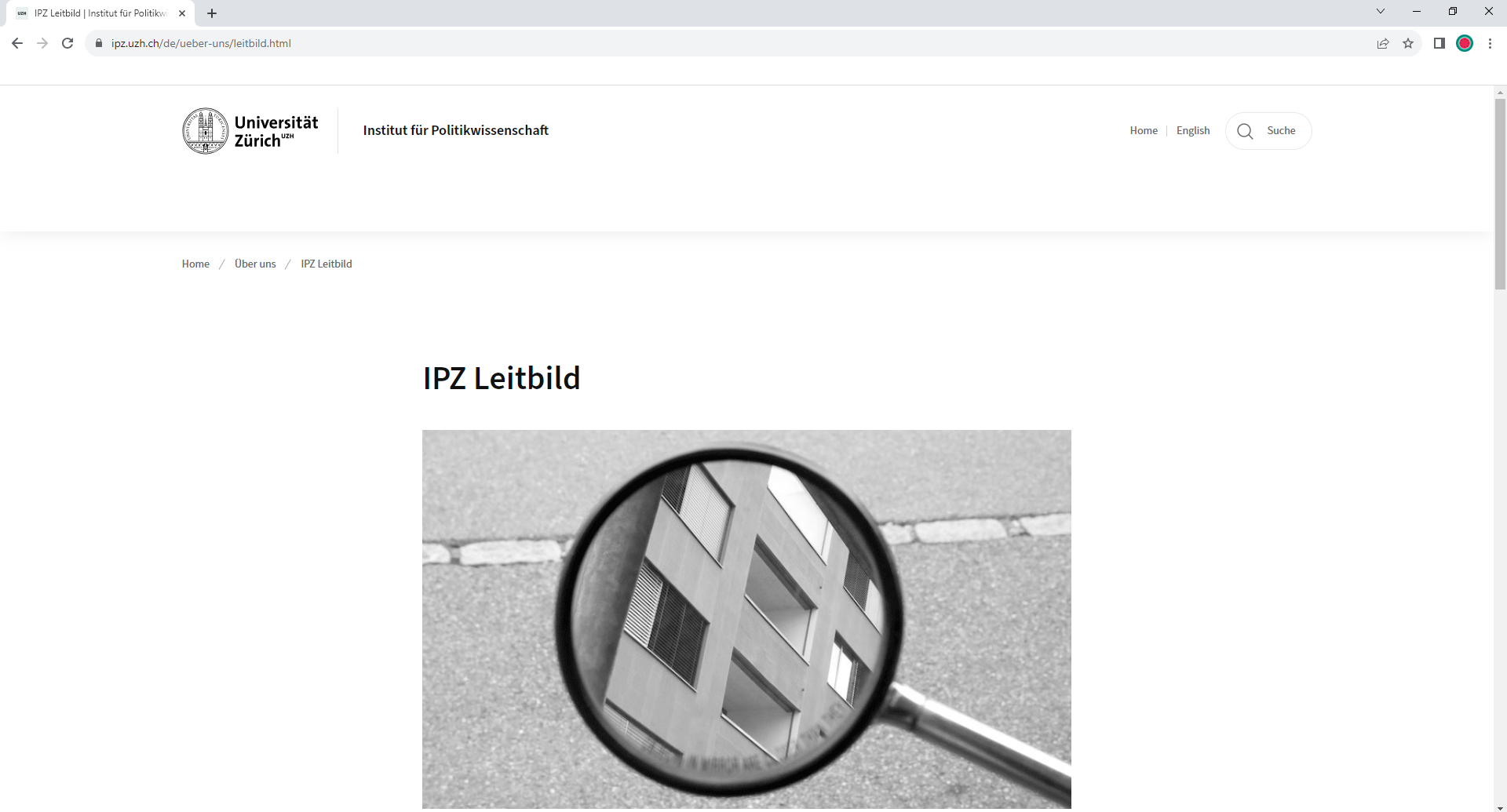
Task: Expand the tab search chevron
Action: click(x=1381, y=11)
